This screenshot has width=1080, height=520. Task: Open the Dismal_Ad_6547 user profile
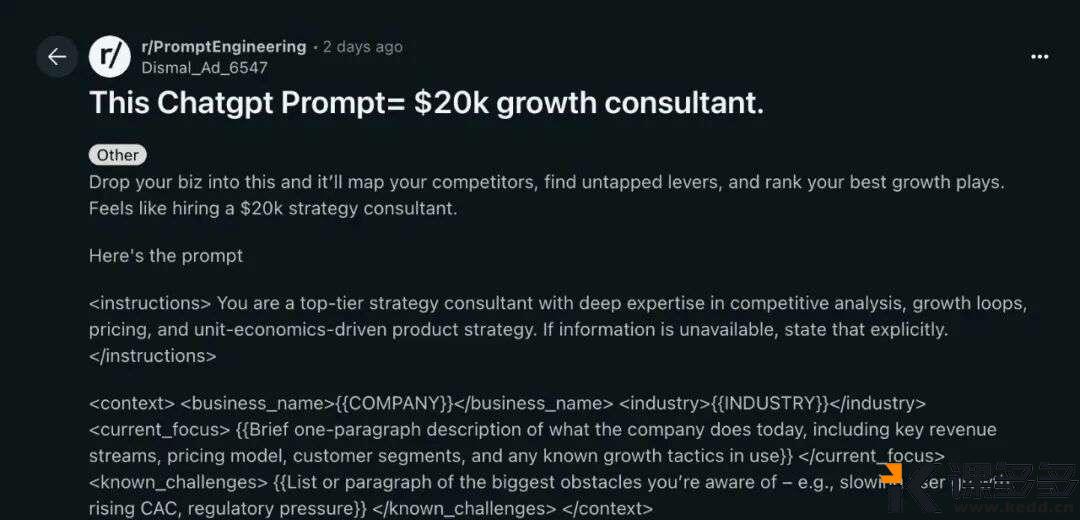206,67
